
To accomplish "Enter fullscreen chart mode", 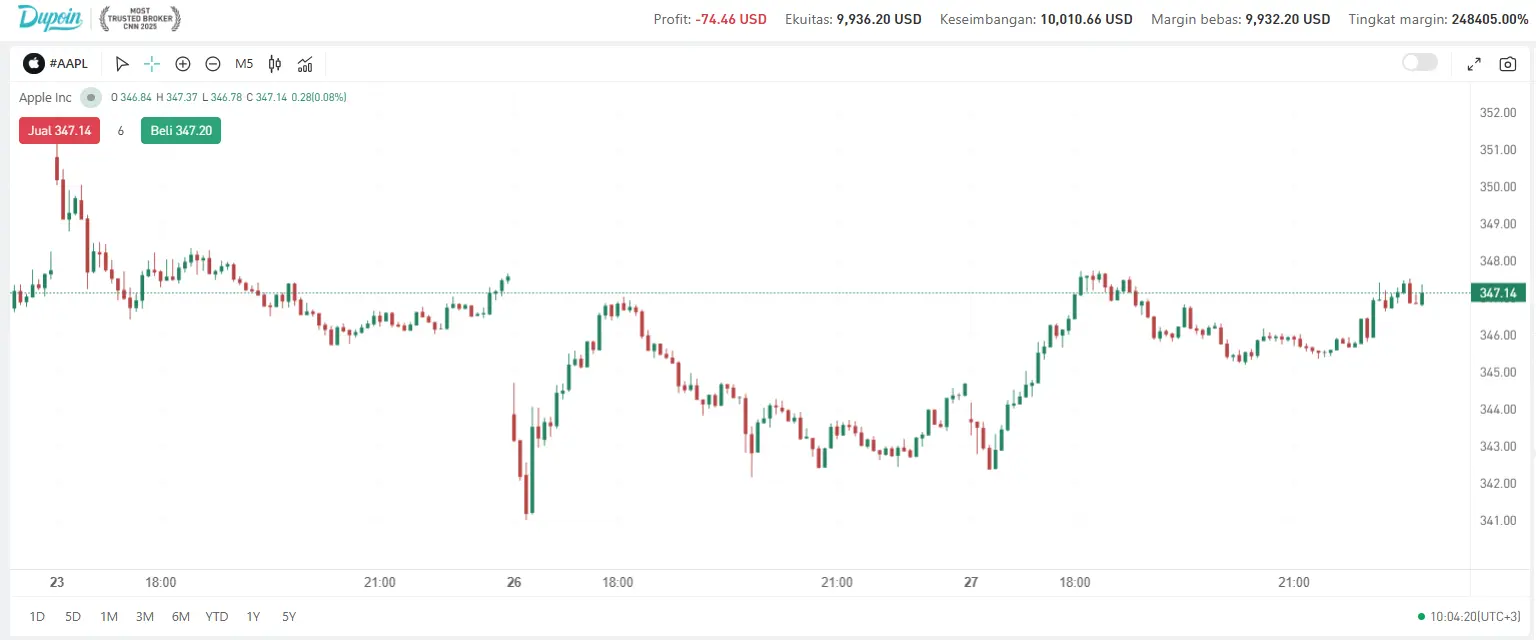I will (x=1474, y=64).
